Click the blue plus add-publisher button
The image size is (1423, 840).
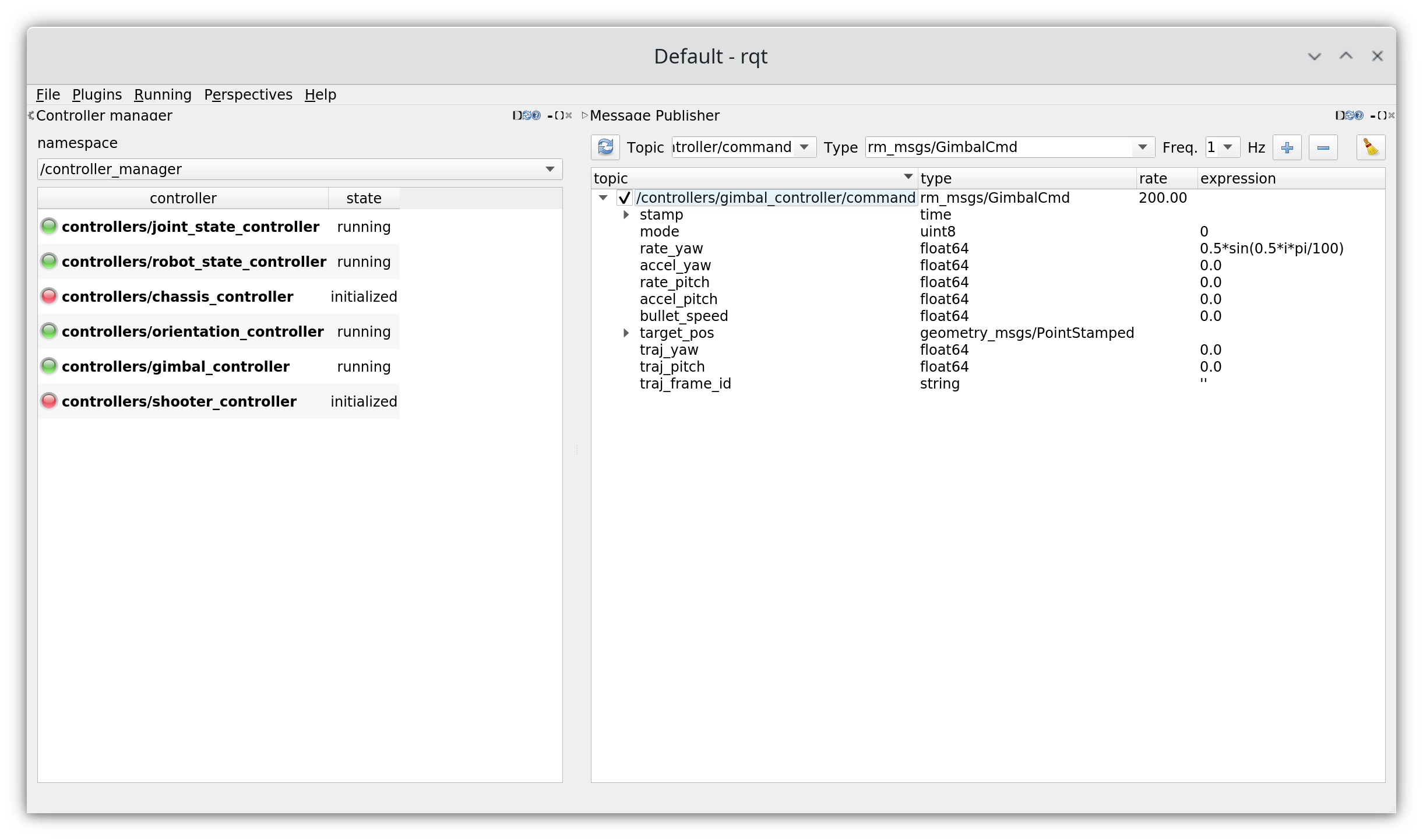[1287, 147]
